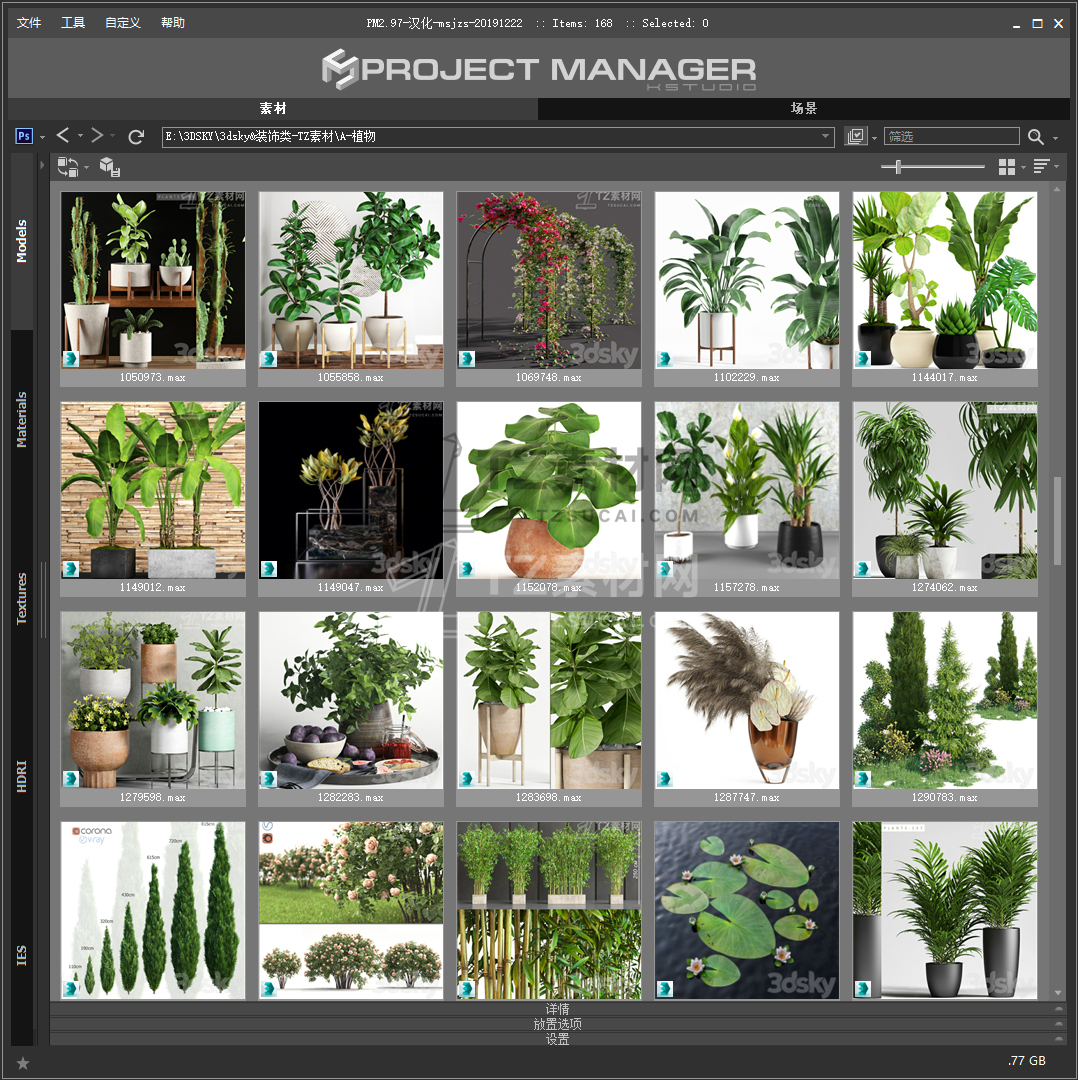Toggle the checklist filter icon
Viewport: 1078px width, 1080px height.
[855, 137]
